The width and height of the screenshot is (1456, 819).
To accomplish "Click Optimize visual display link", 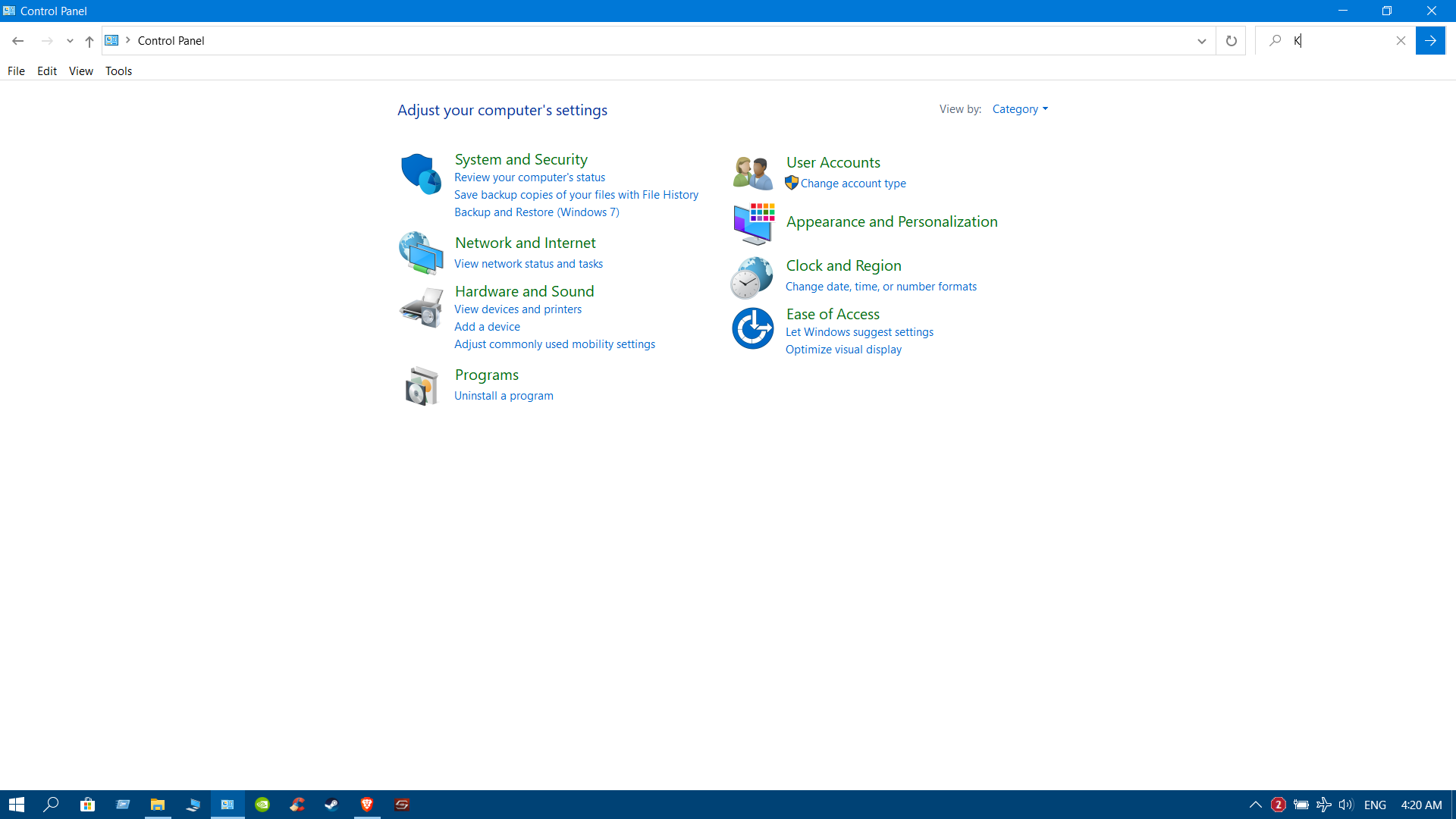I will point(844,349).
